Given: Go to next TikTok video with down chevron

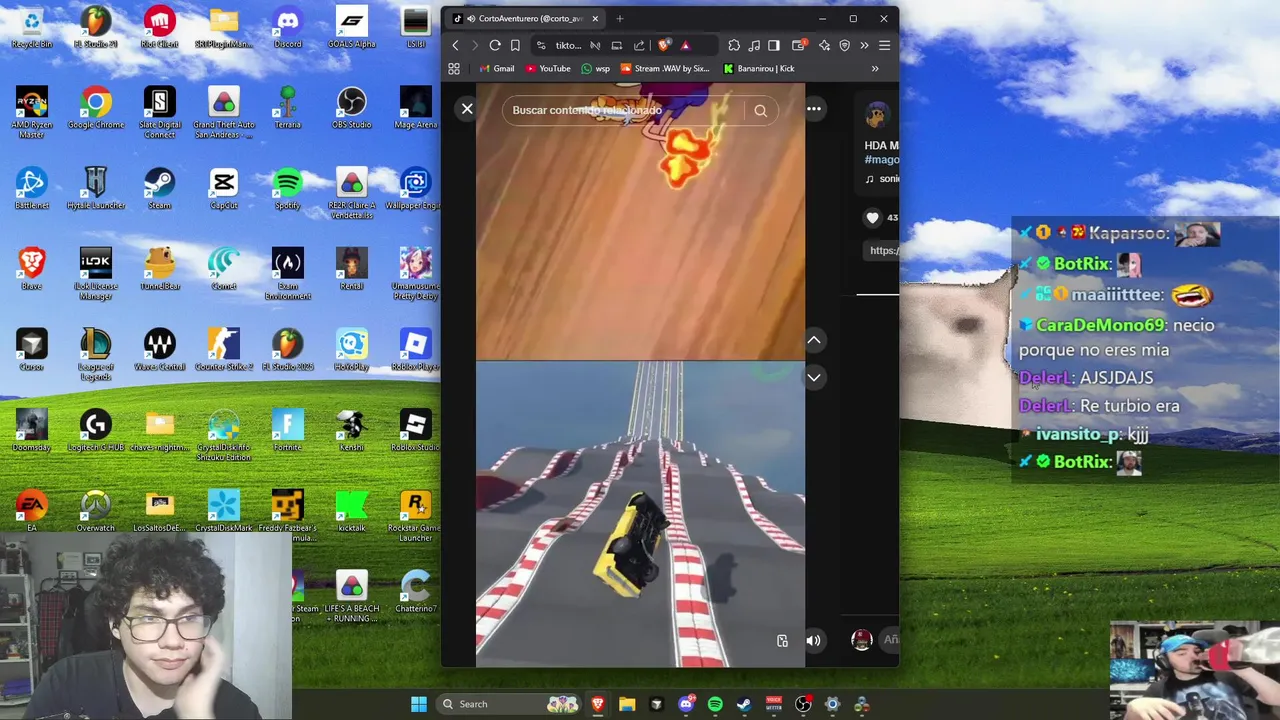Looking at the screenshot, I should pyautogui.click(x=814, y=377).
